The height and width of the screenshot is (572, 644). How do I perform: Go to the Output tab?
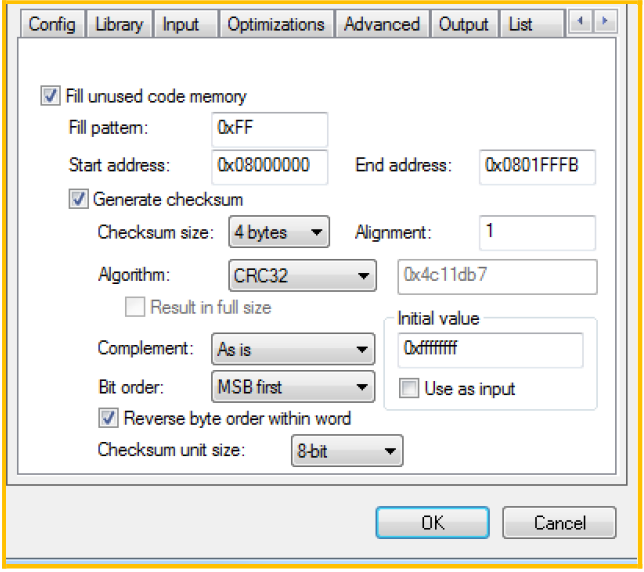click(464, 24)
